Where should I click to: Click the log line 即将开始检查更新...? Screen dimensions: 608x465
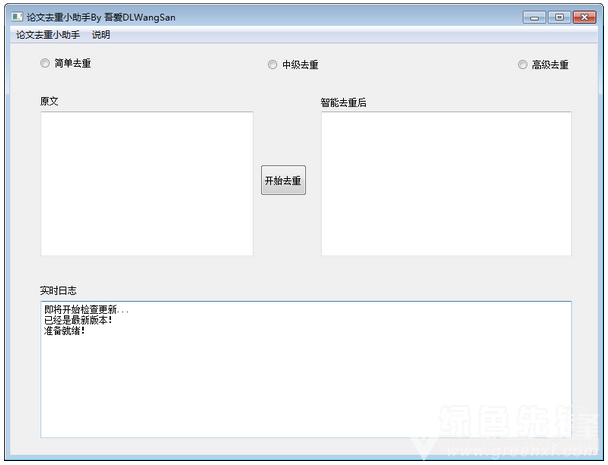(x=86, y=310)
